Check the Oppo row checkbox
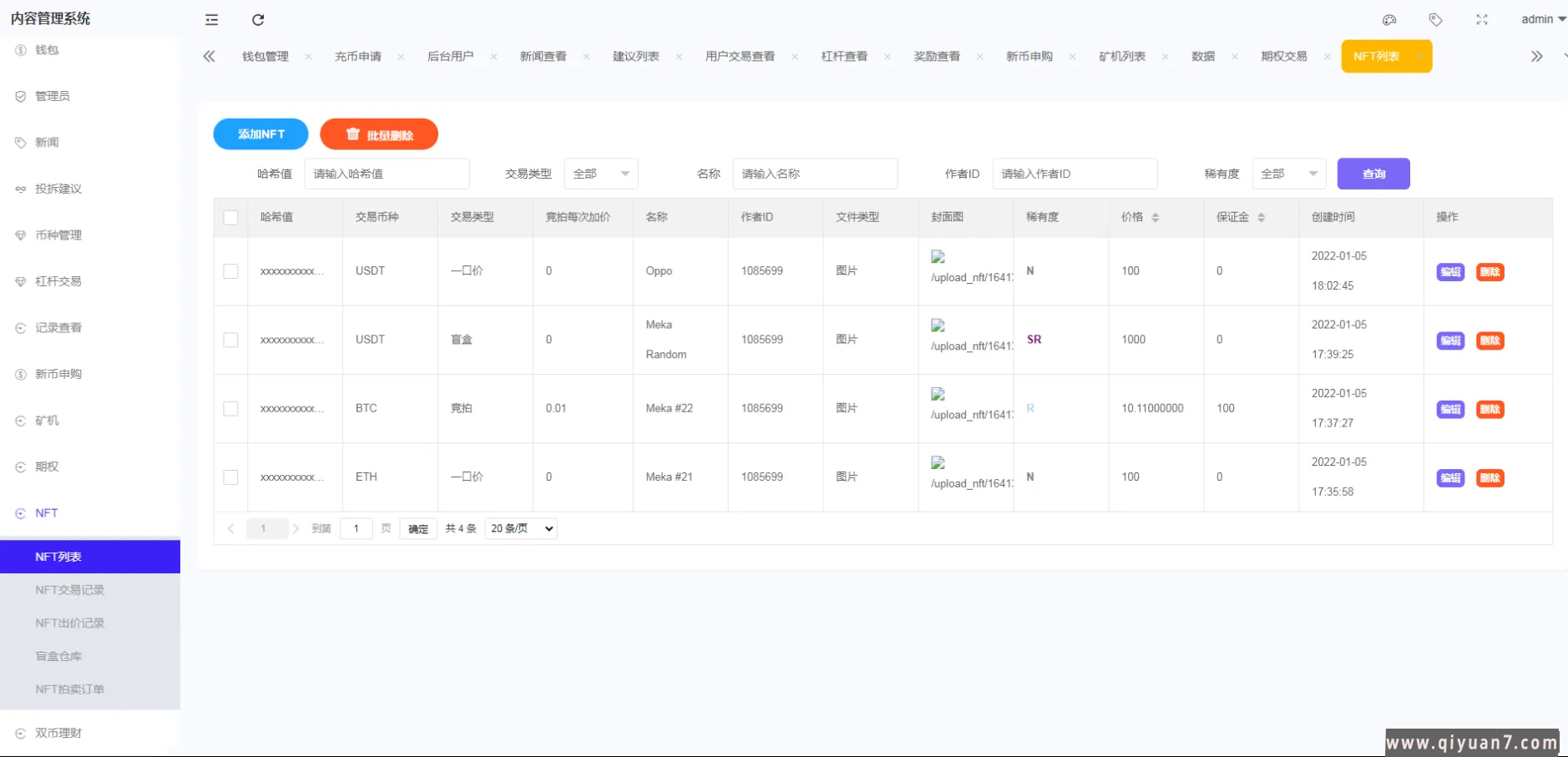This screenshot has width=1568, height=757. 231,271
